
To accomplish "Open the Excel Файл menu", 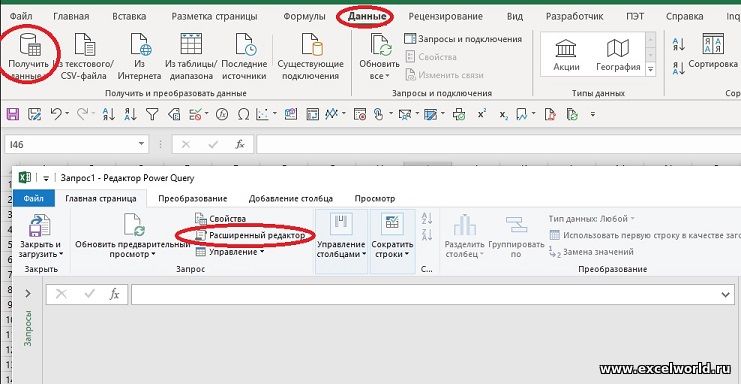I will pos(21,16).
